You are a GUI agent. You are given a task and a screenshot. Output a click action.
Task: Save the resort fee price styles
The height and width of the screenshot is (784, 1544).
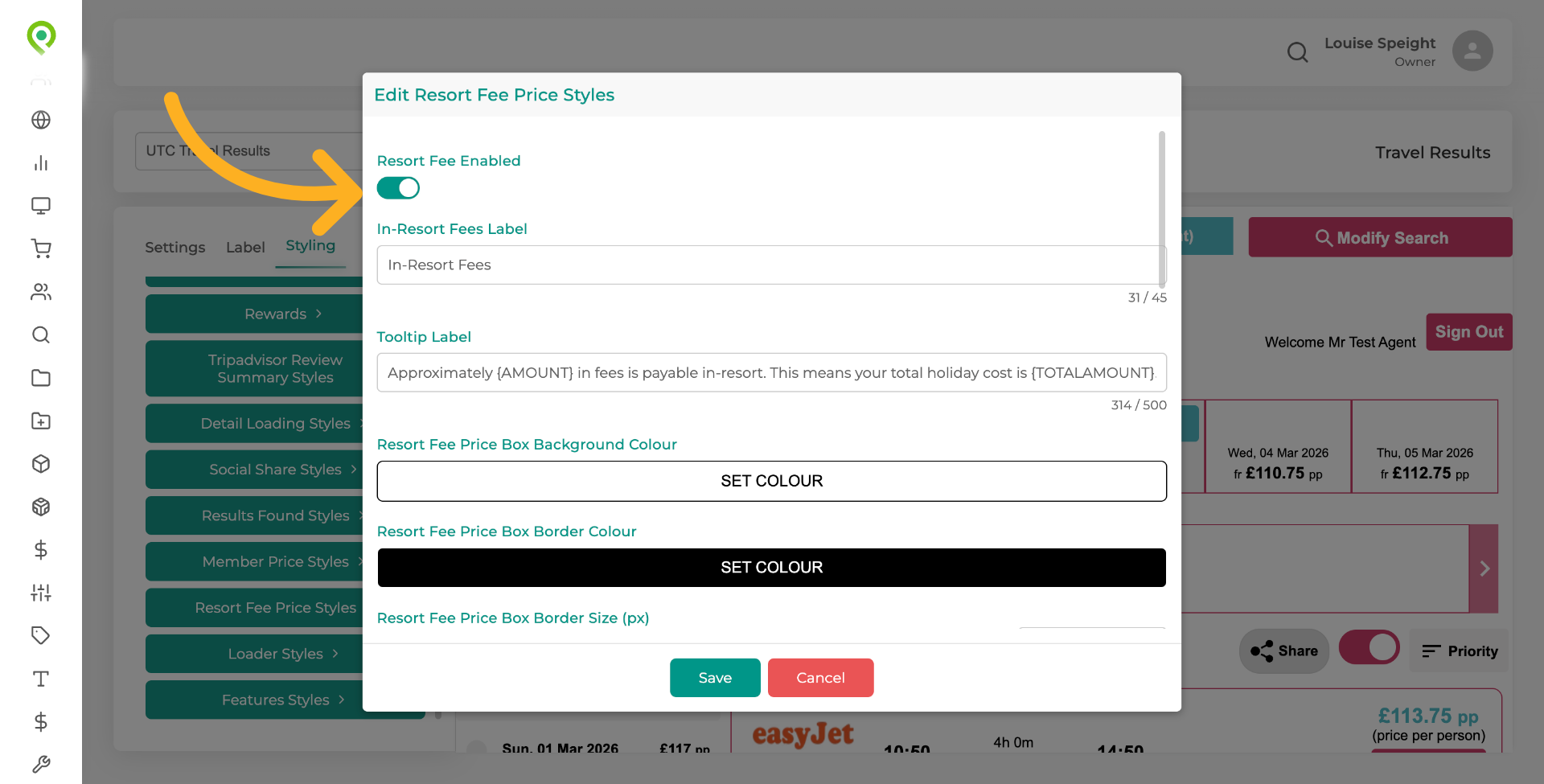click(x=714, y=677)
